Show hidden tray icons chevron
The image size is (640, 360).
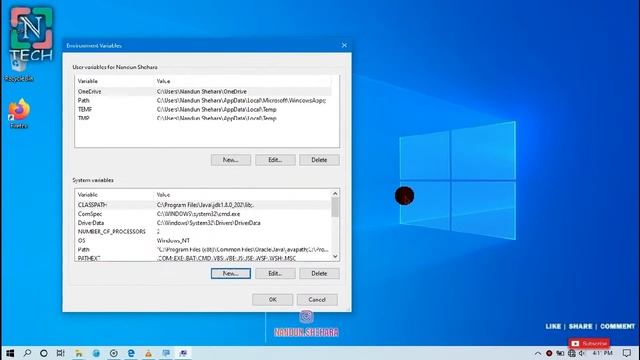[x=538, y=353]
